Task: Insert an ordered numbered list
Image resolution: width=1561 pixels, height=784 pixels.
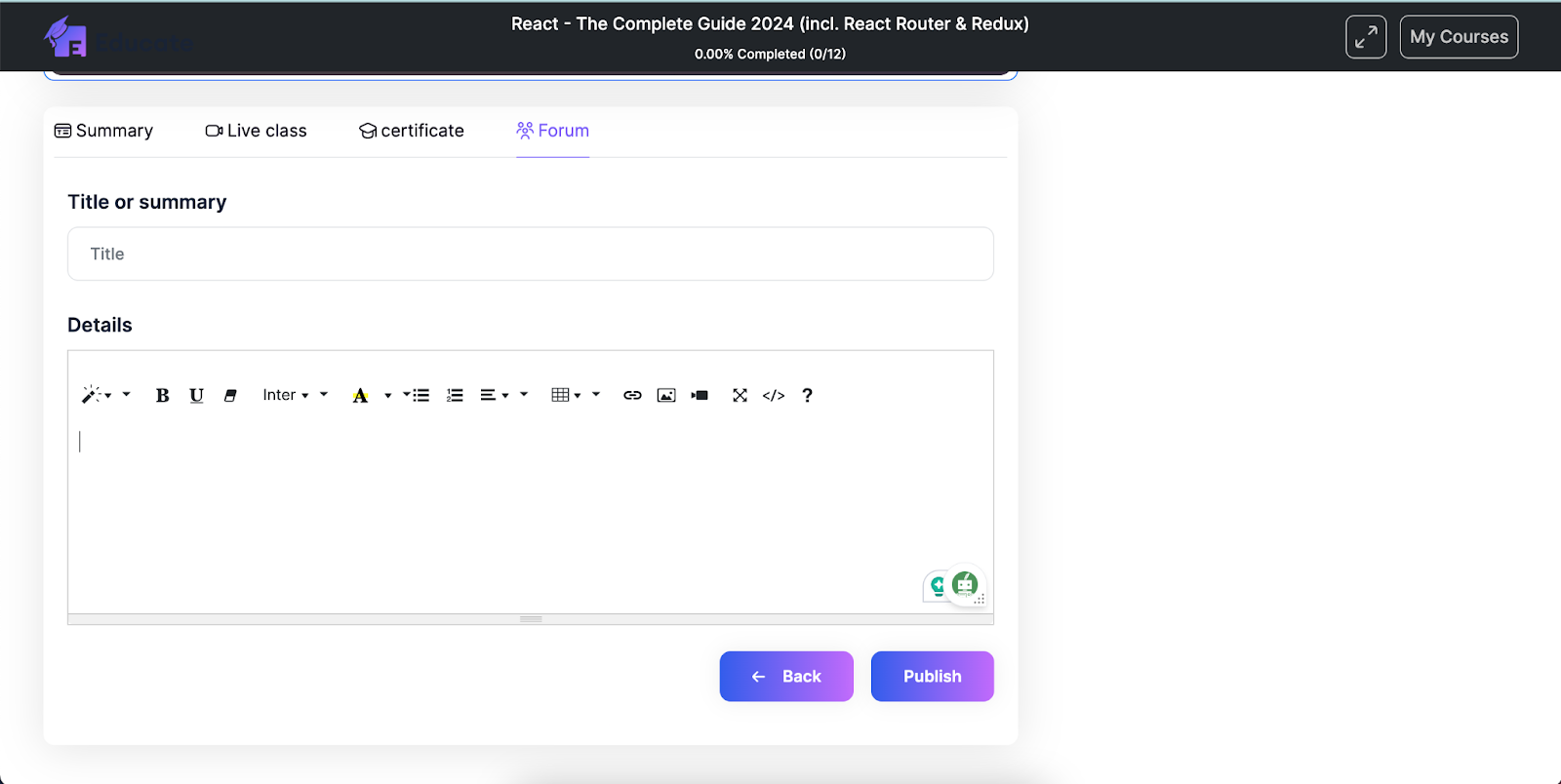Action: [x=455, y=395]
